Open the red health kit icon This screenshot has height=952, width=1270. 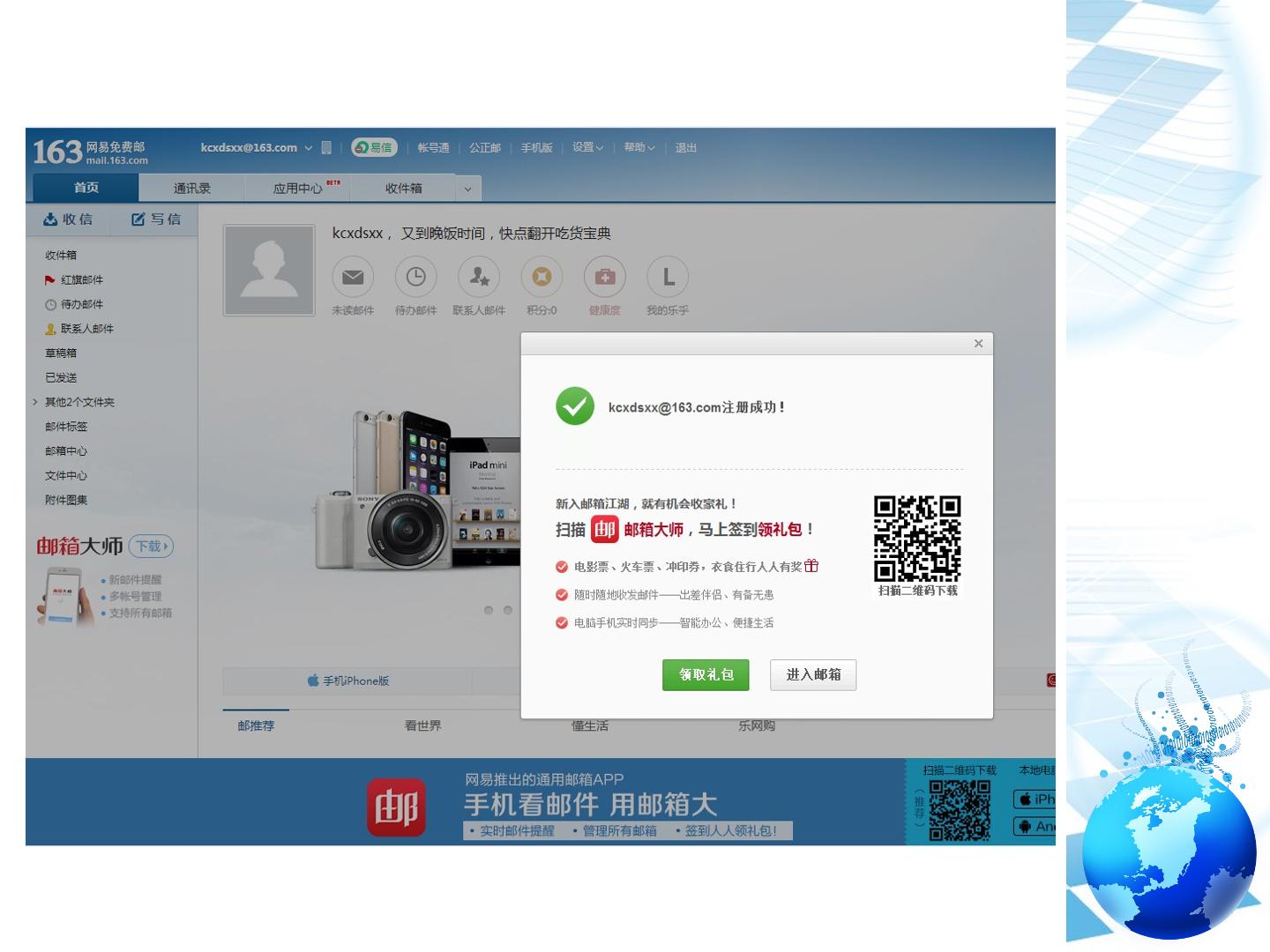605,277
